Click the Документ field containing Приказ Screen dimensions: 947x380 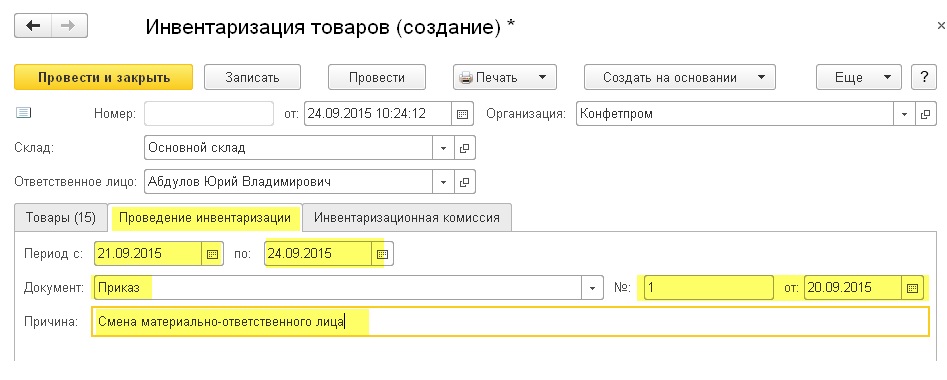[338, 288]
